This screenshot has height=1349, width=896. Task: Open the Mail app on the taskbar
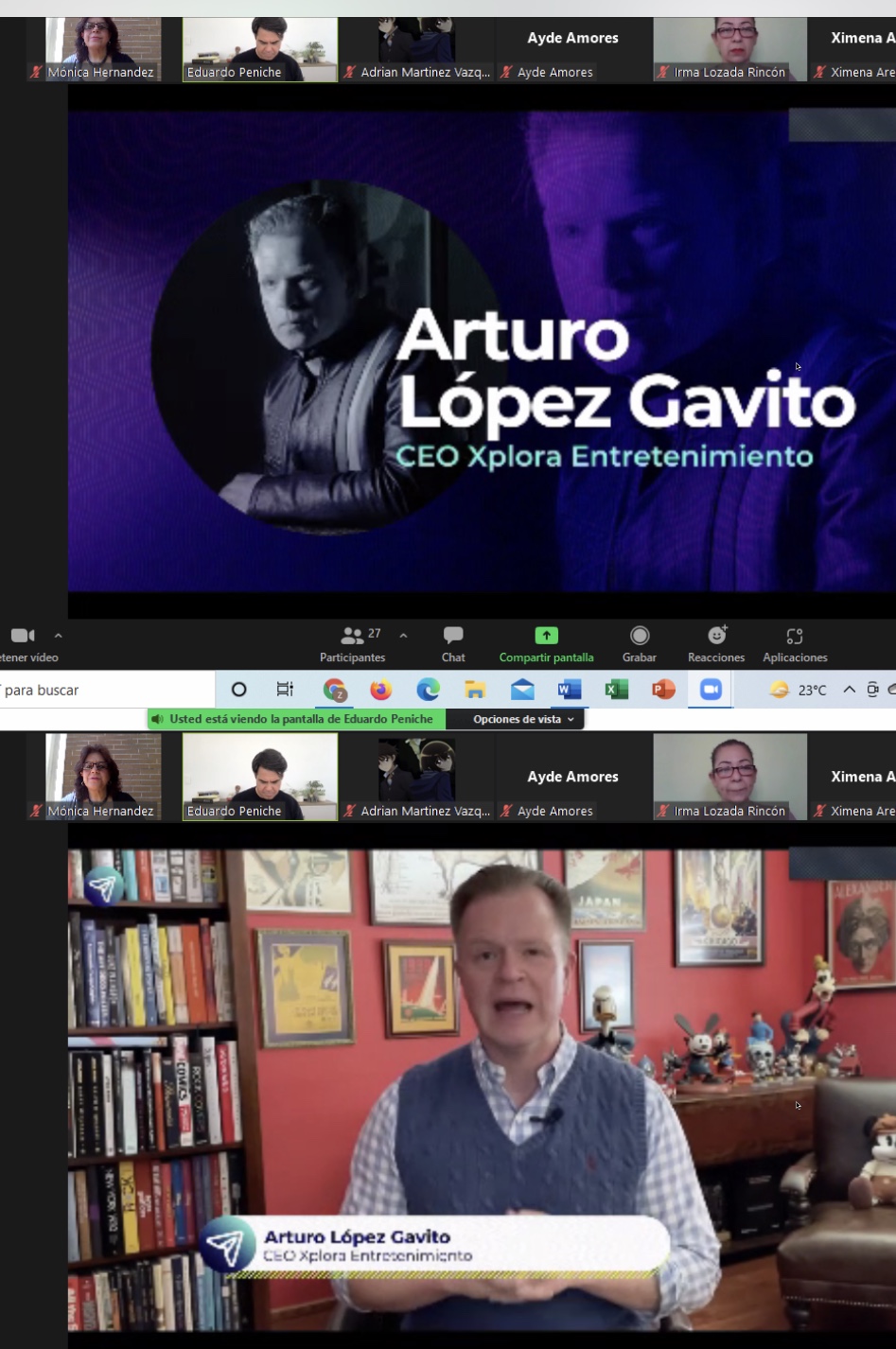click(x=522, y=690)
